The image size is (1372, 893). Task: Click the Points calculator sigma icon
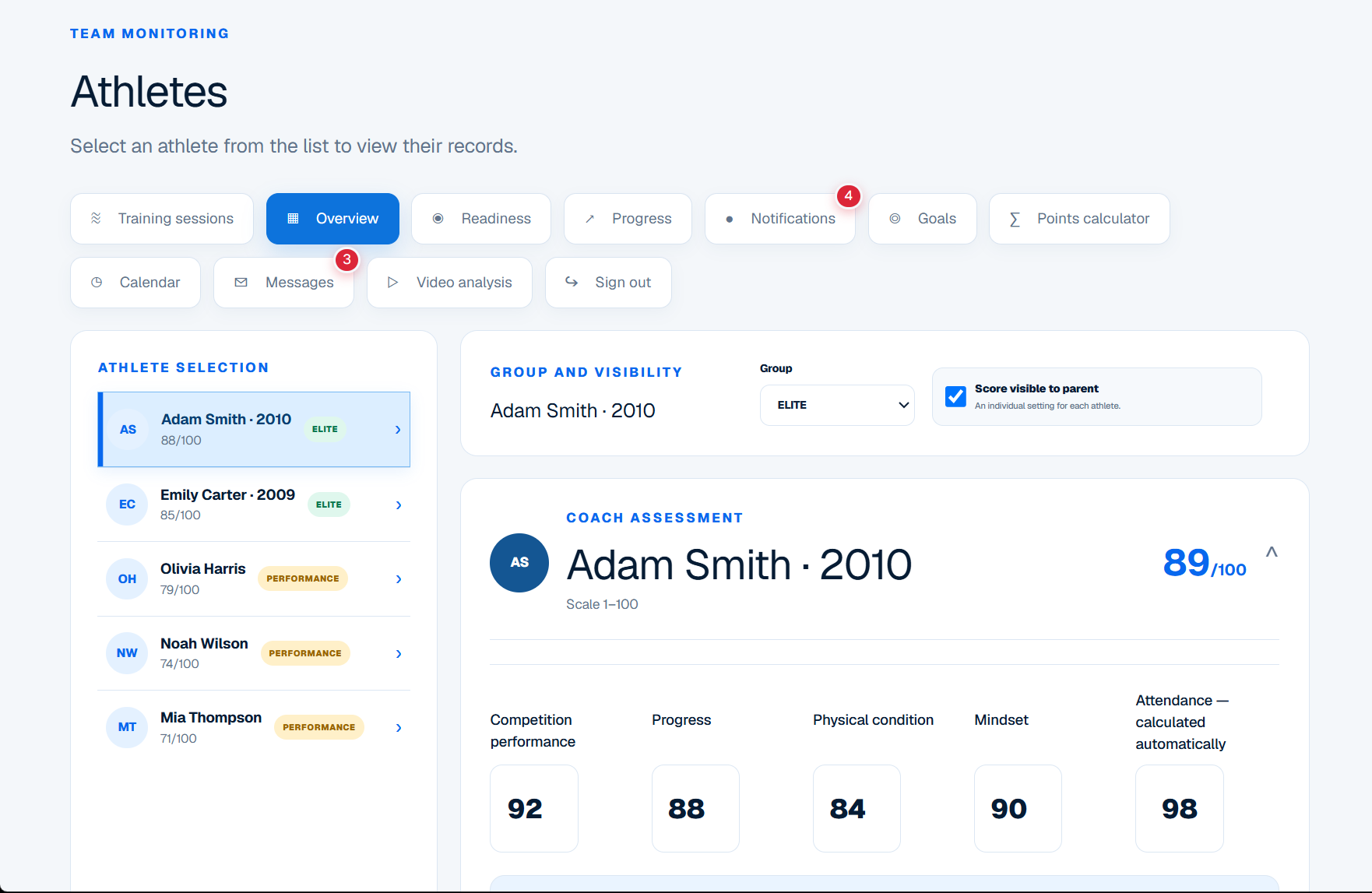coord(1015,219)
